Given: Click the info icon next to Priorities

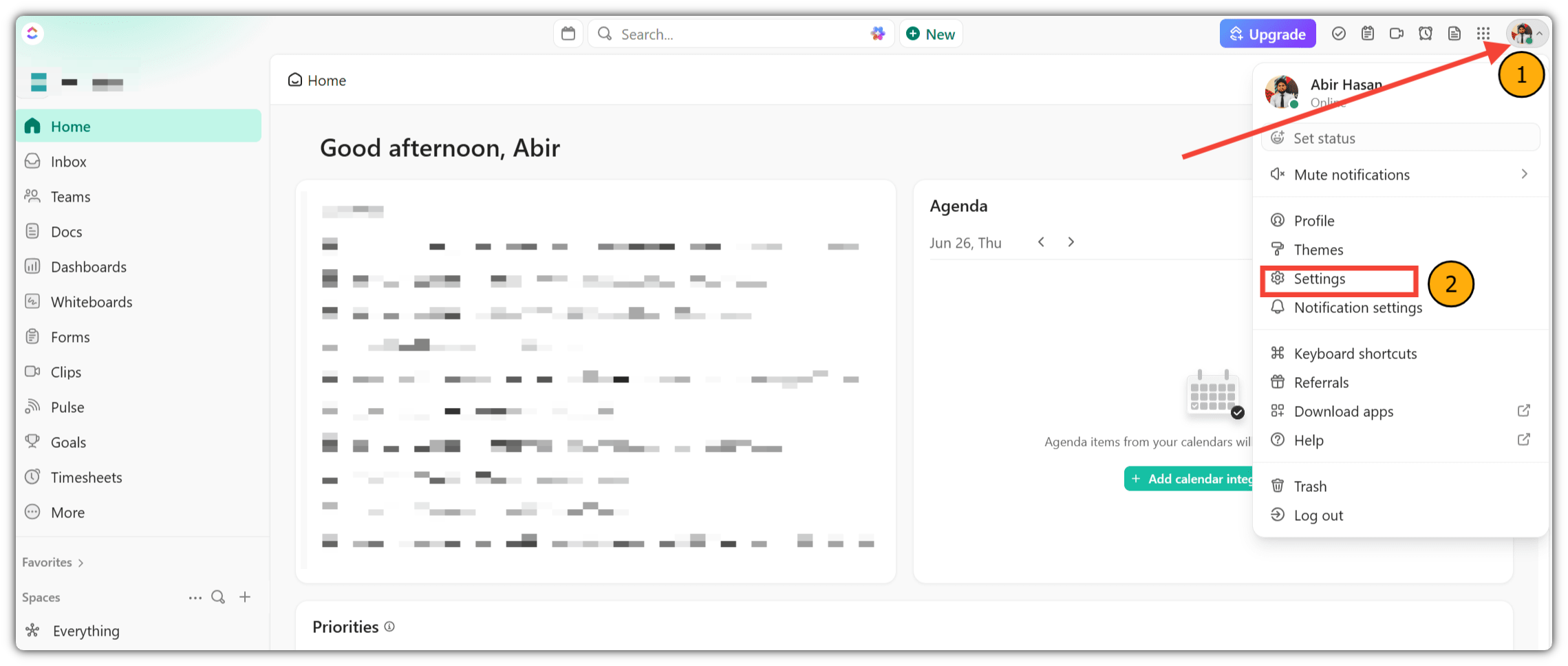Looking at the screenshot, I should [389, 627].
